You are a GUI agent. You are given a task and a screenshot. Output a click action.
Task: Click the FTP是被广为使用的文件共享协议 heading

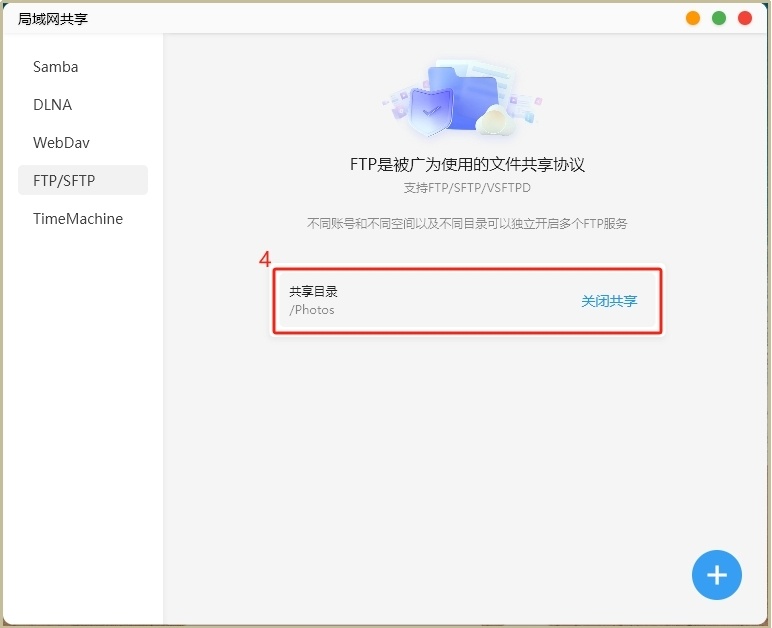tap(467, 164)
